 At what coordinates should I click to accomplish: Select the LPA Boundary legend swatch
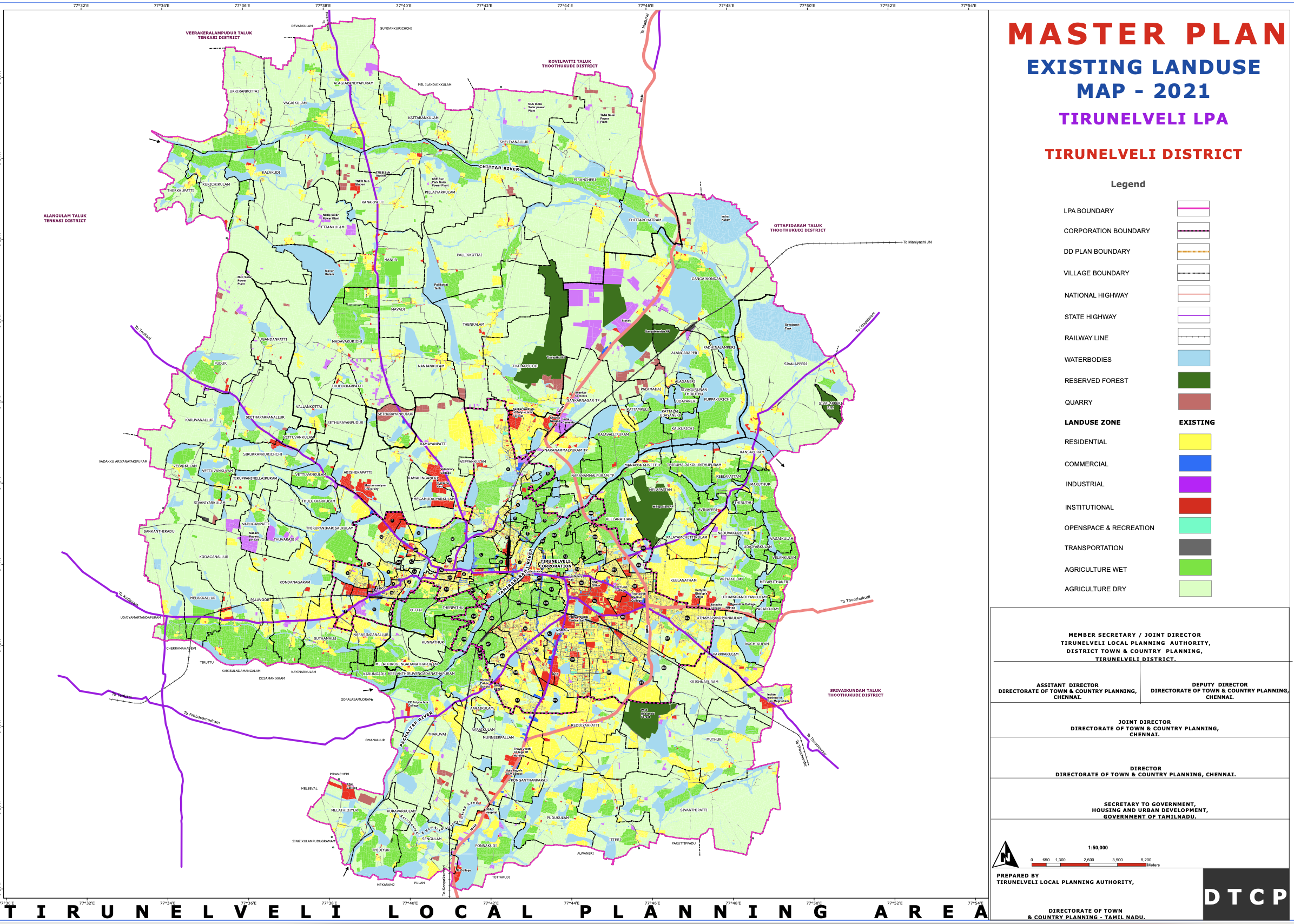pyautogui.click(x=1193, y=209)
